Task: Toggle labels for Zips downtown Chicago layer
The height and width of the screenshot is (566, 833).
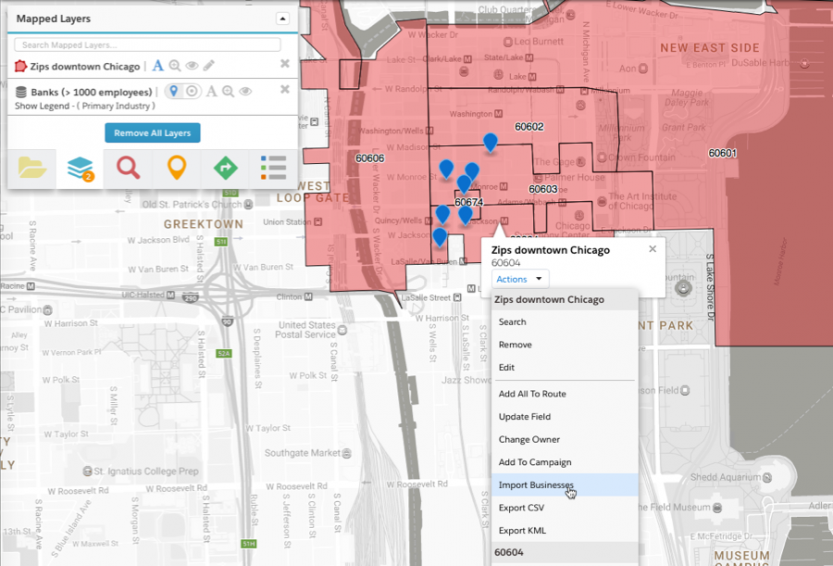Action: pyautogui.click(x=158, y=66)
